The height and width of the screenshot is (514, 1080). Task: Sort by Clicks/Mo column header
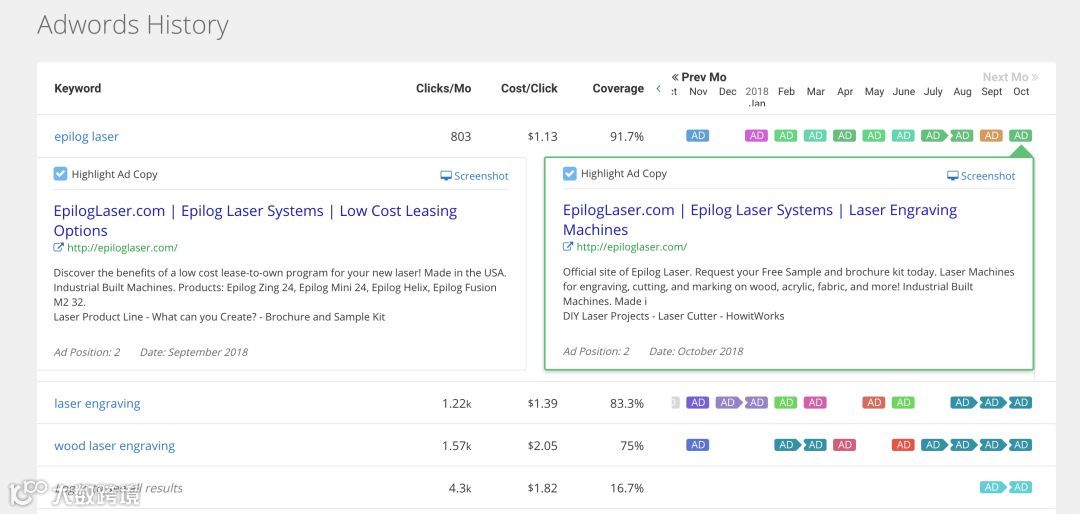click(x=444, y=88)
